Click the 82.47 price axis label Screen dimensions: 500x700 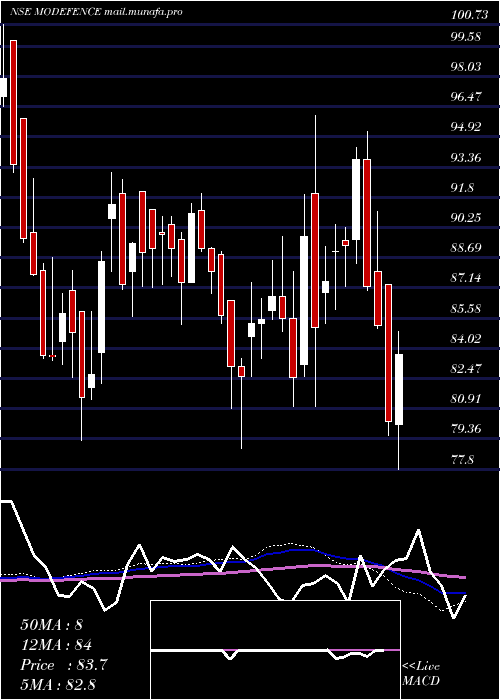pyautogui.click(x=466, y=369)
